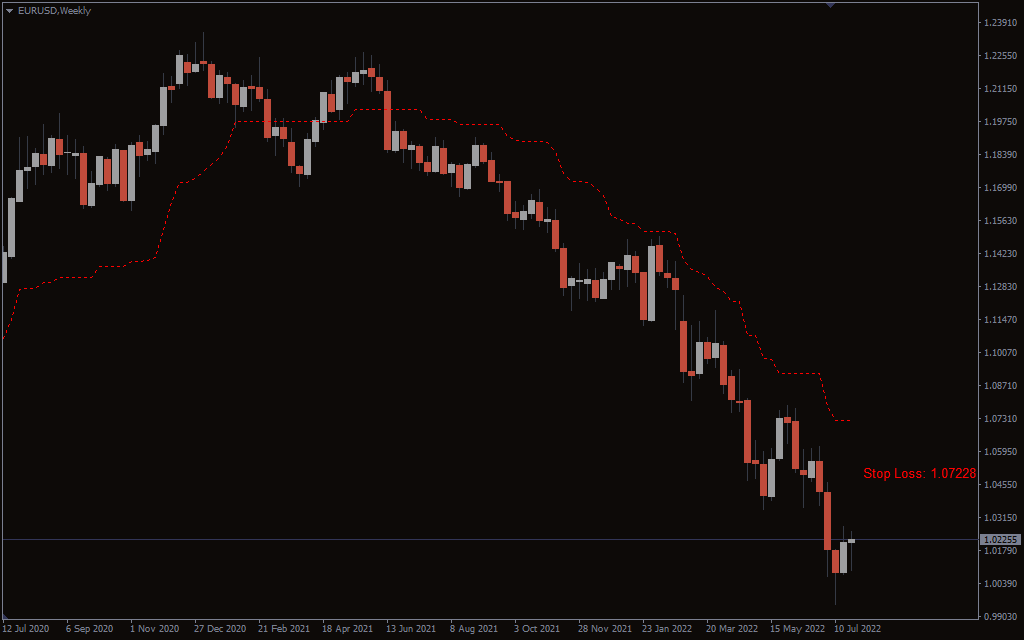Click the 12 Jul 2020 date label
Image resolution: width=1024 pixels, height=640 pixels.
coord(26,630)
